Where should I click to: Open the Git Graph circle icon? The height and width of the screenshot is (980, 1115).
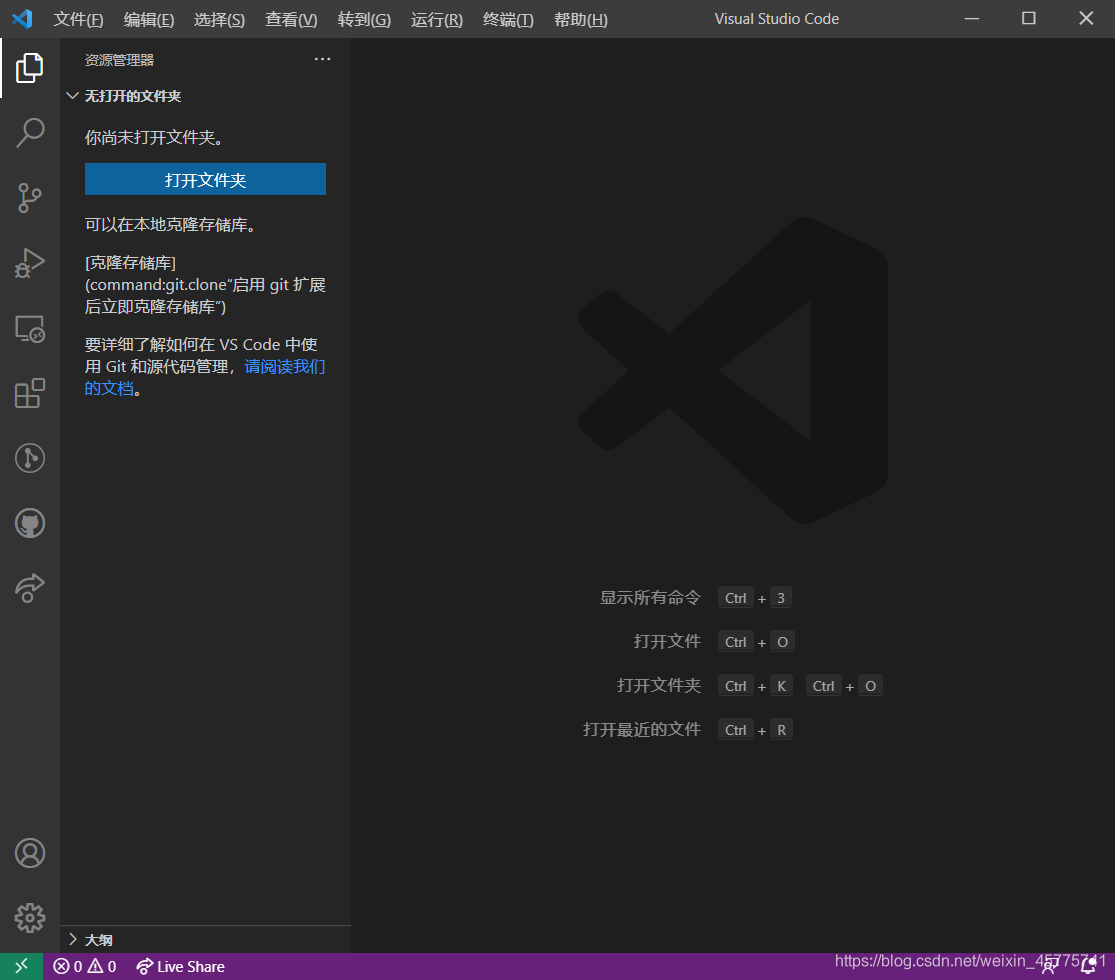tap(30, 458)
